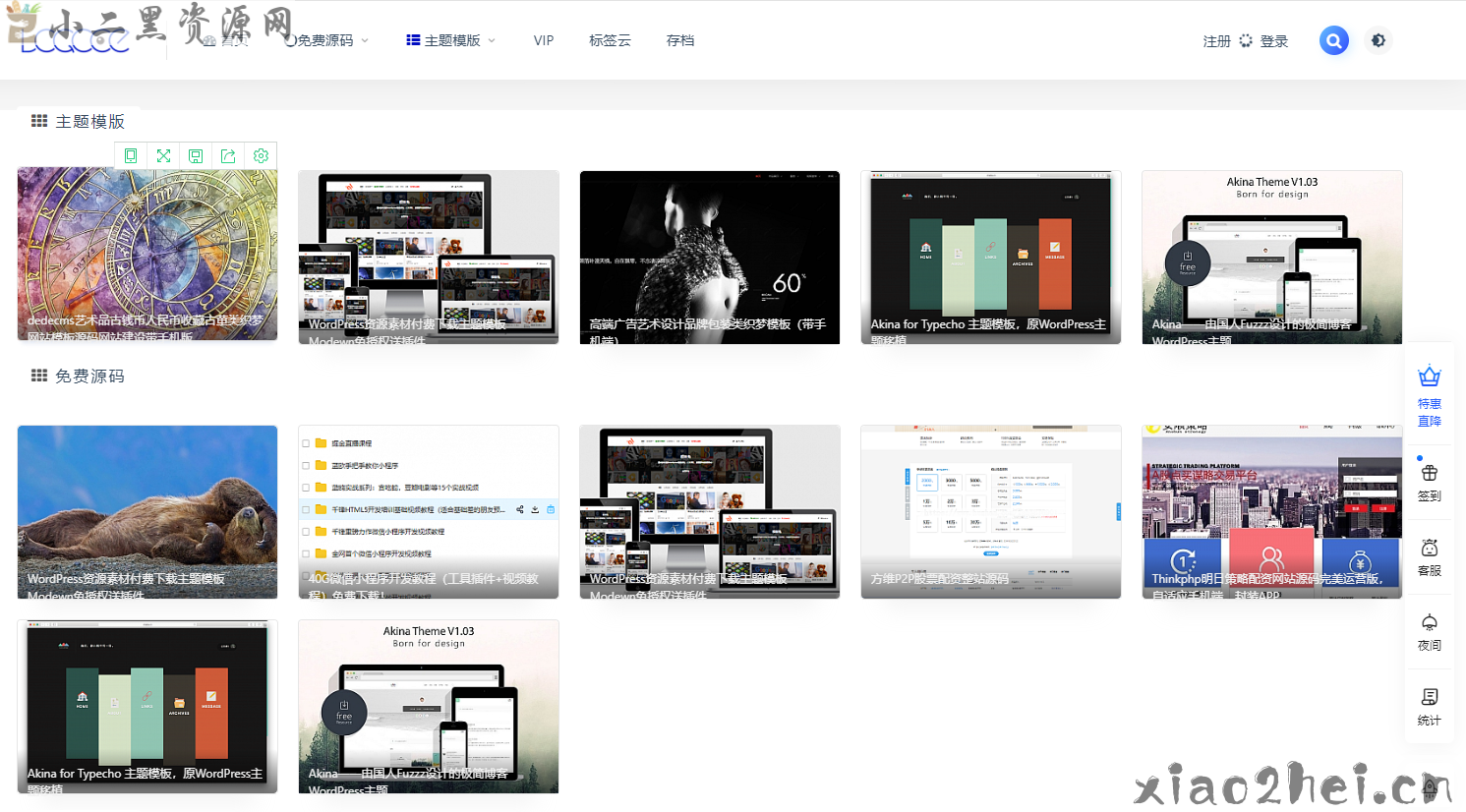The height and width of the screenshot is (812, 1466).
Task: Click the 注册 register link
Action: point(1217,41)
